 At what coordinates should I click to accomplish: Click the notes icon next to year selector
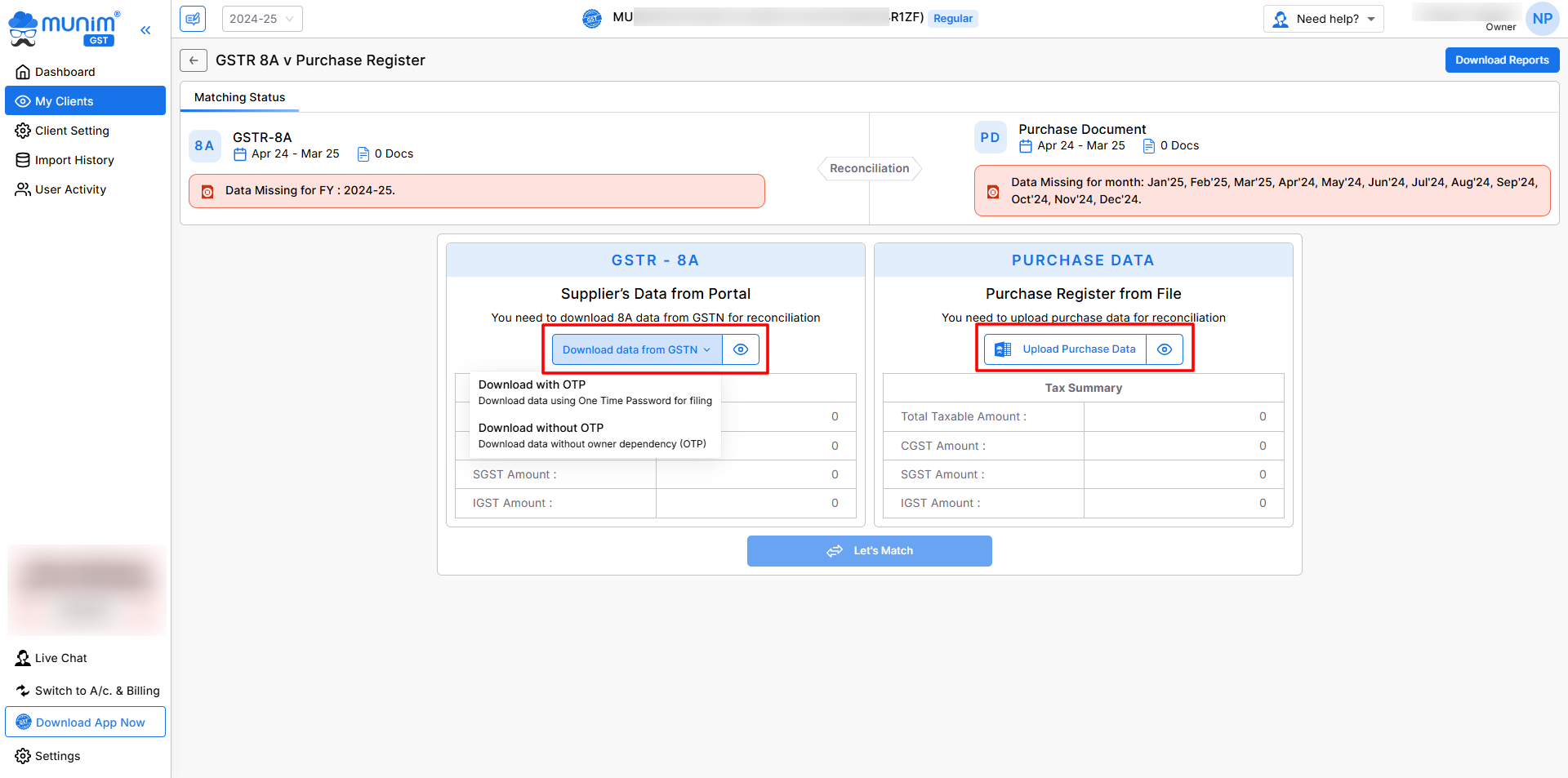tap(193, 19)
